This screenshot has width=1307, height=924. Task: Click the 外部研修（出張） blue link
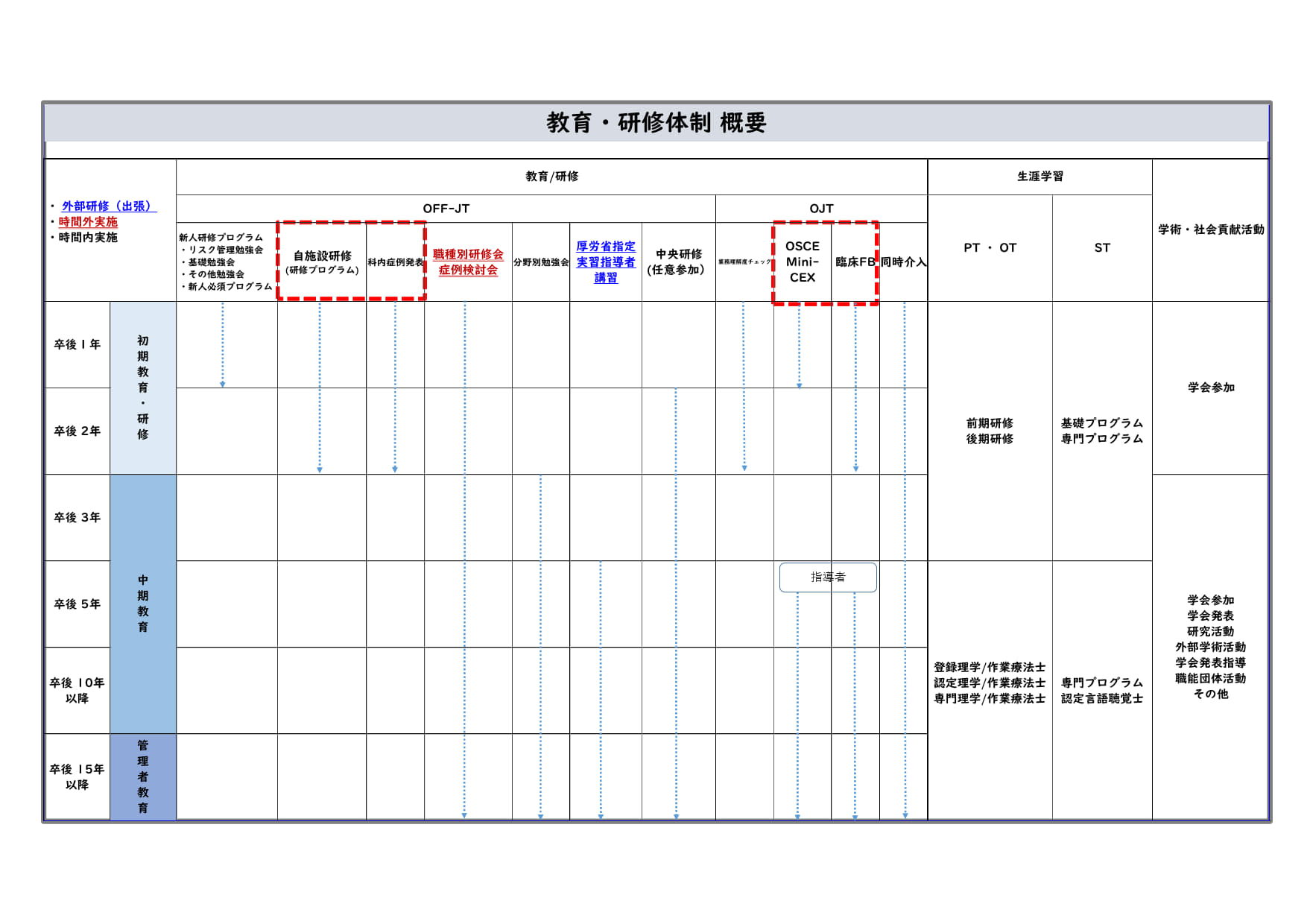click(108, 206)
